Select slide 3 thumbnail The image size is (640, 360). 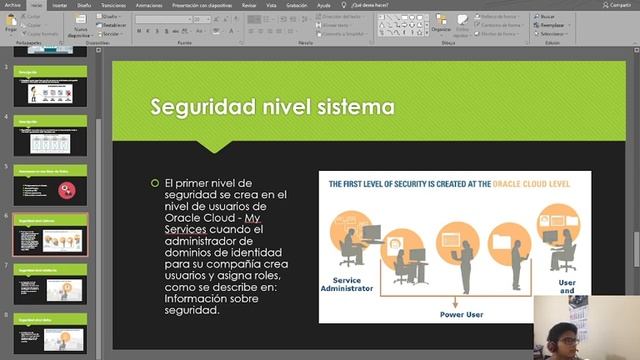tap(50, 86)
